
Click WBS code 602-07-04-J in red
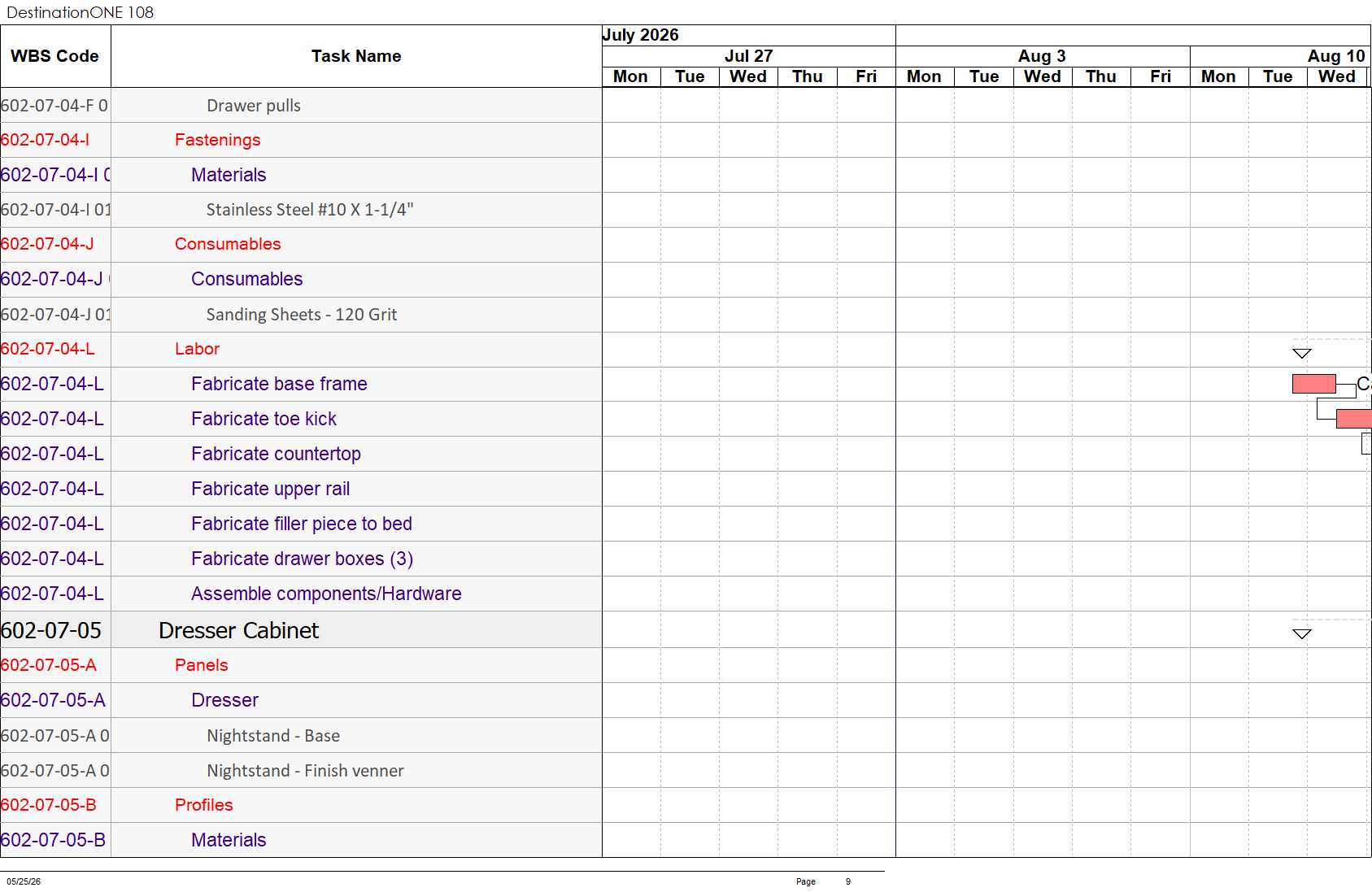(x=47, y=244)
